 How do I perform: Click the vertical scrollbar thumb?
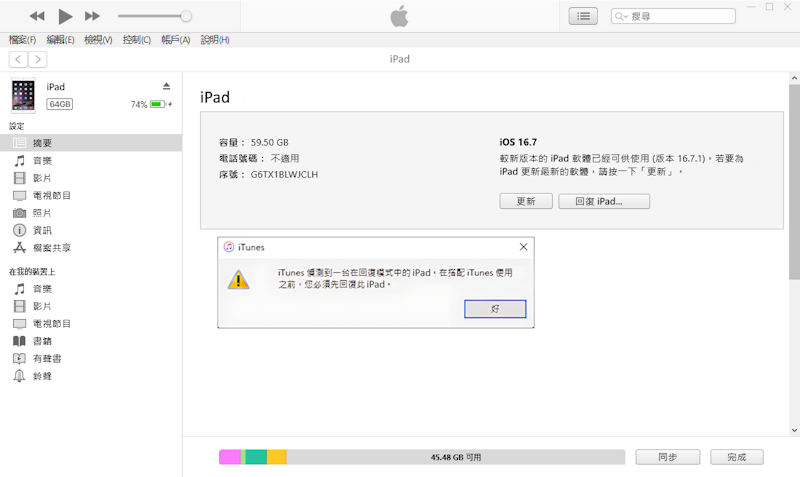(794, 182)
